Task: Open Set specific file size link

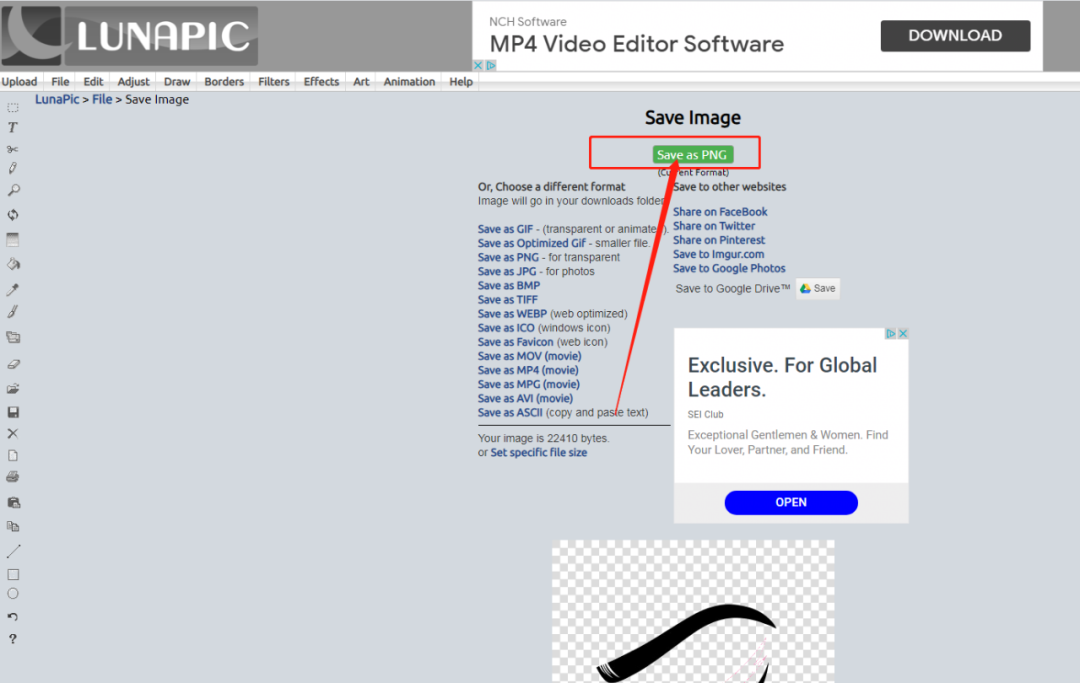Action: point(539,452)
